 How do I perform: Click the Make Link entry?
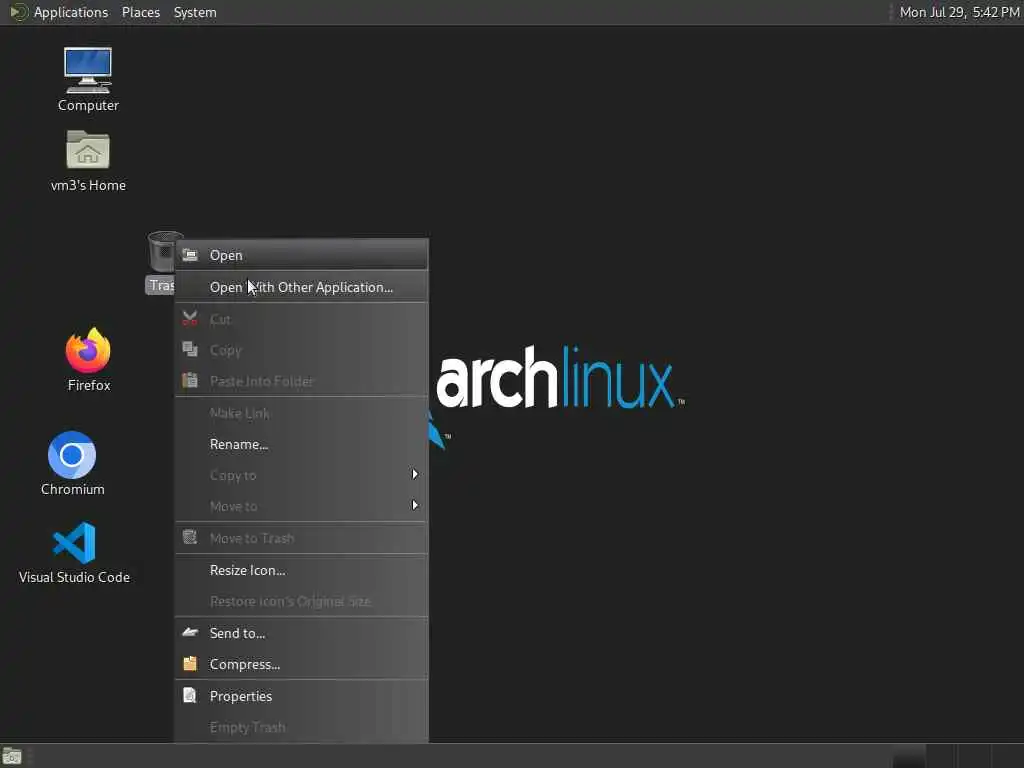[302, 413]
